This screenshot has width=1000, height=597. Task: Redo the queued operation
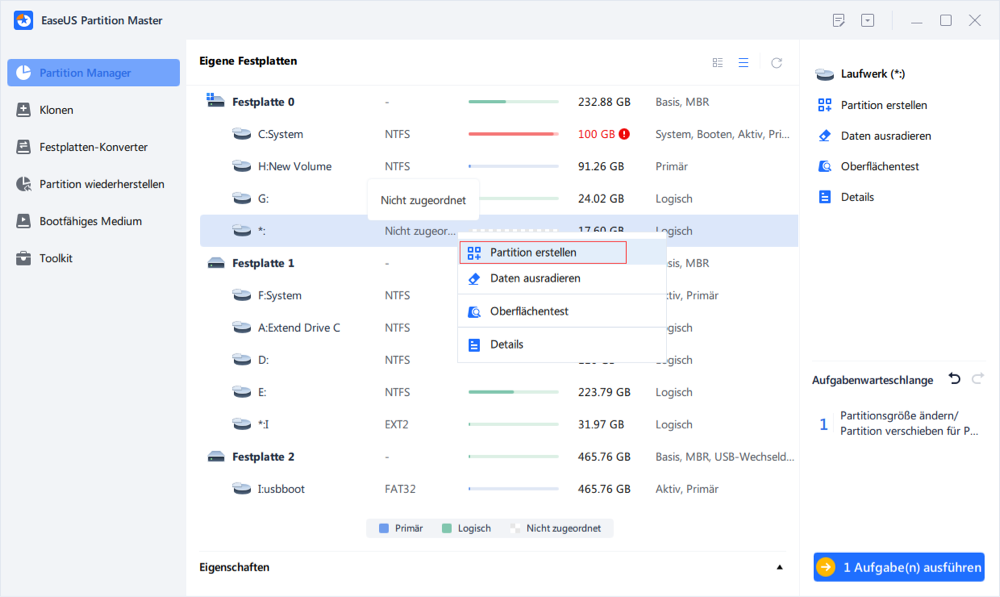pyautogui.click(x=977, y=379)
